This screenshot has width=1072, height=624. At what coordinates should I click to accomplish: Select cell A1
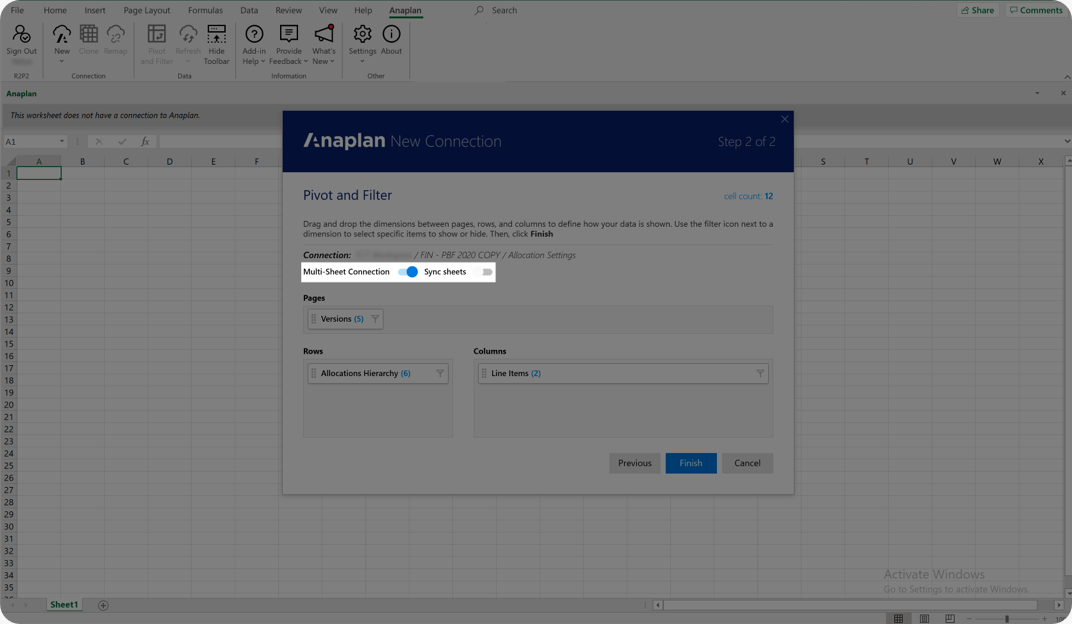coord(39,174)
